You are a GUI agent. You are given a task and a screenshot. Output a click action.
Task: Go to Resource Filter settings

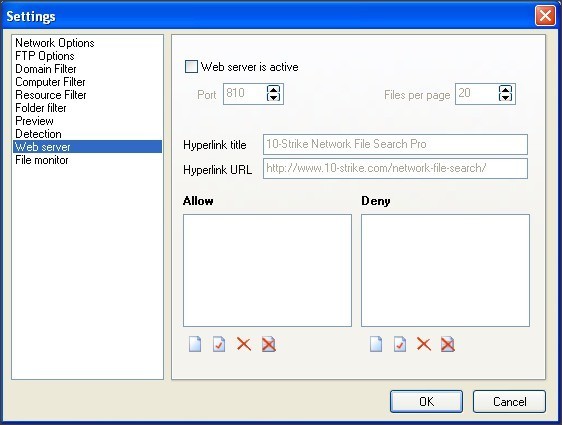(87, 95)
